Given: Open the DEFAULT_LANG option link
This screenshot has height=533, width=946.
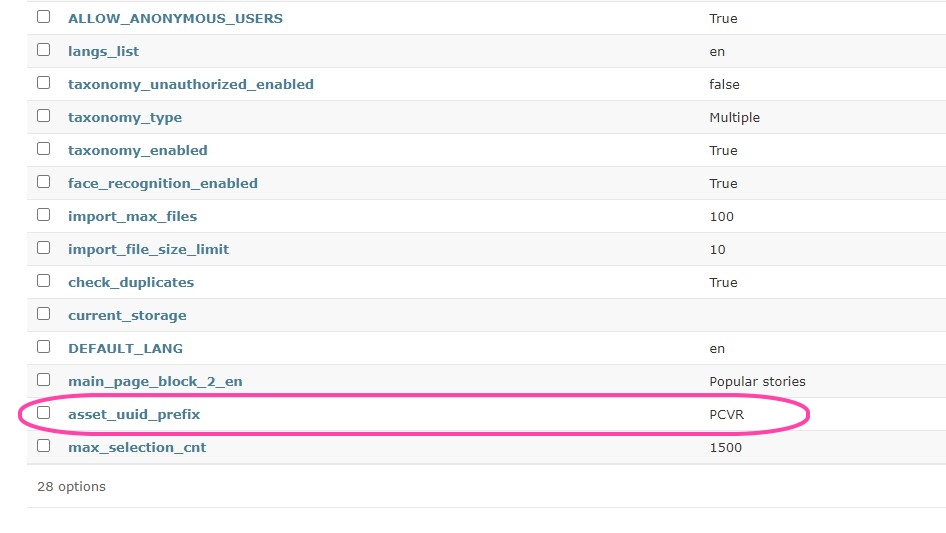Looking at the screenshot, I should (x=125, y=349).
